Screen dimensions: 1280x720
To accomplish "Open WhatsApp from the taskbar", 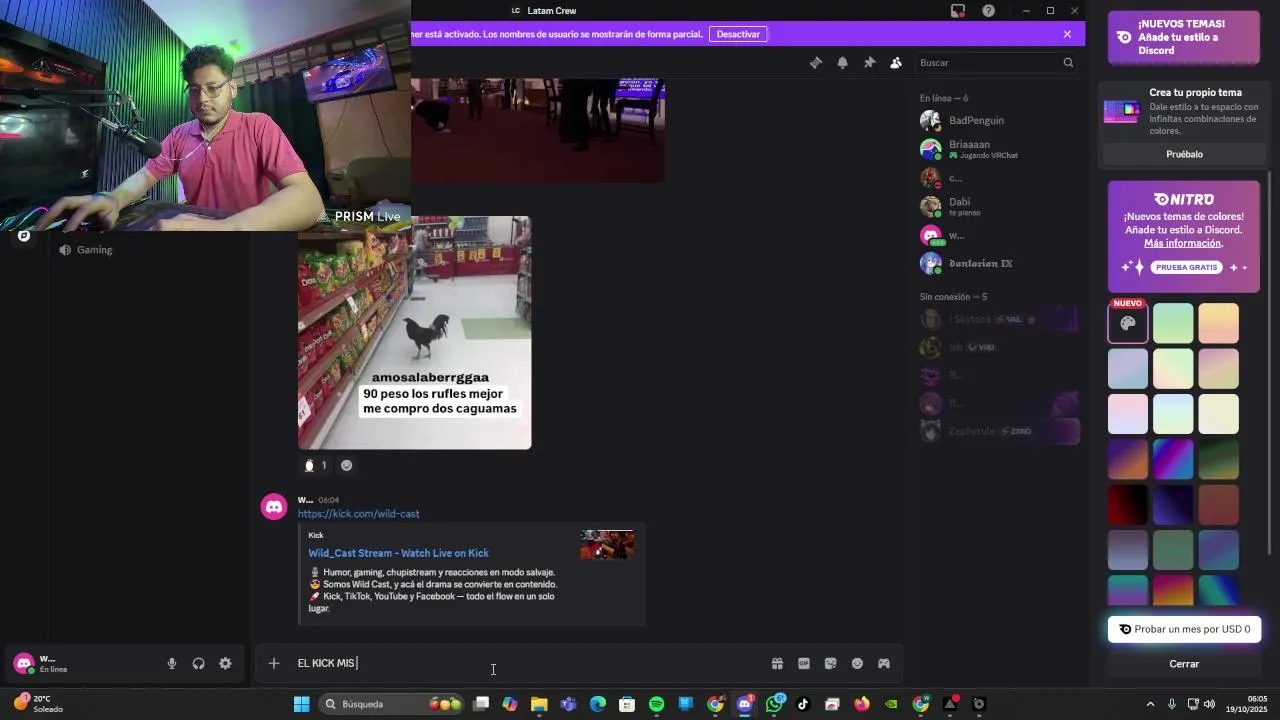I will 774,704.
